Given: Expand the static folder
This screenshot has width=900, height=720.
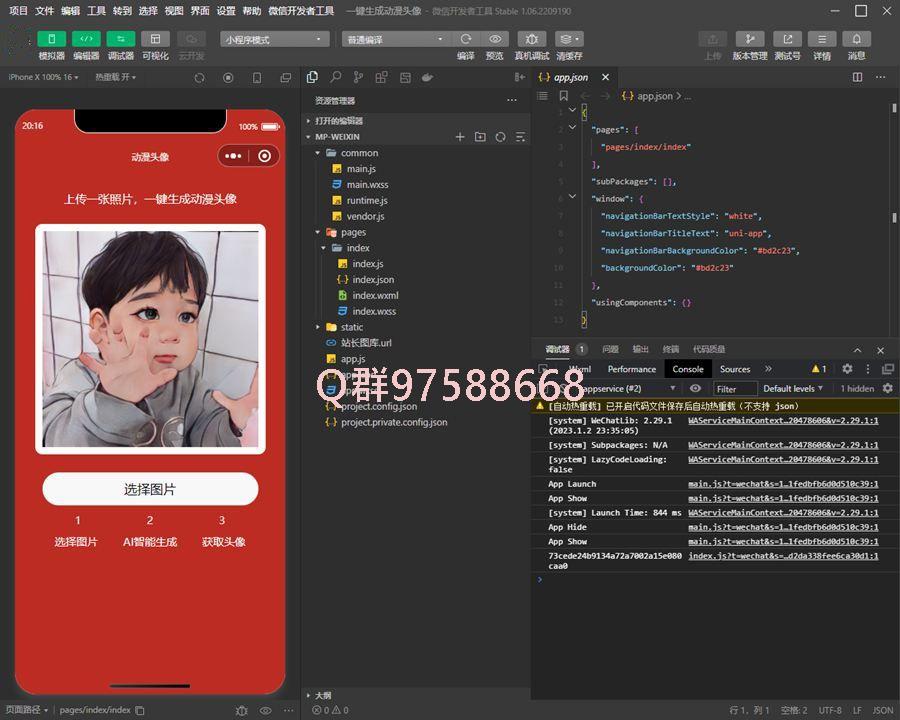Looking at the screenshot, I should (x=317, y=327).
